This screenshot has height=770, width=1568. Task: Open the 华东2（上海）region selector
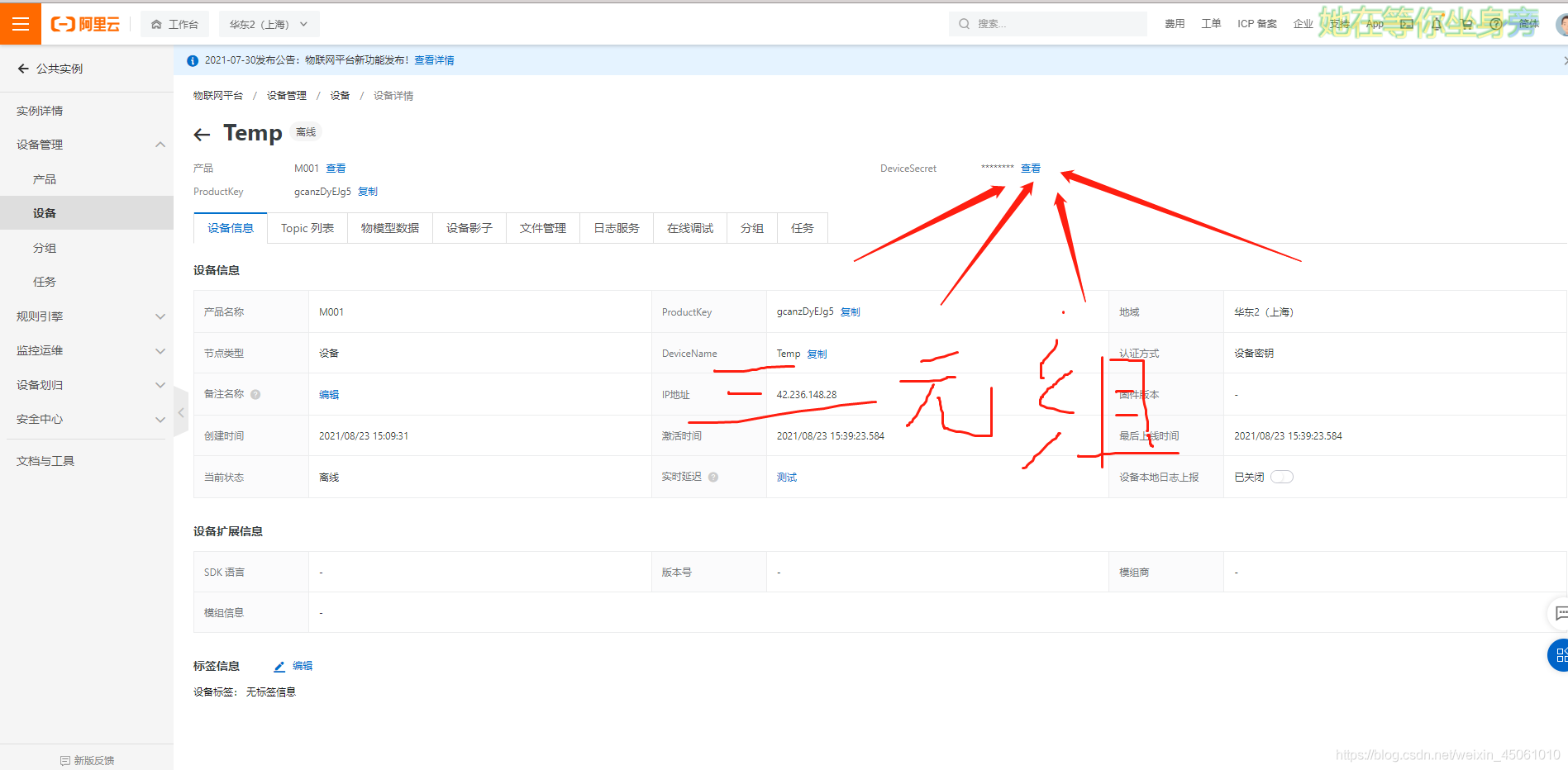(x=268, y=23)
